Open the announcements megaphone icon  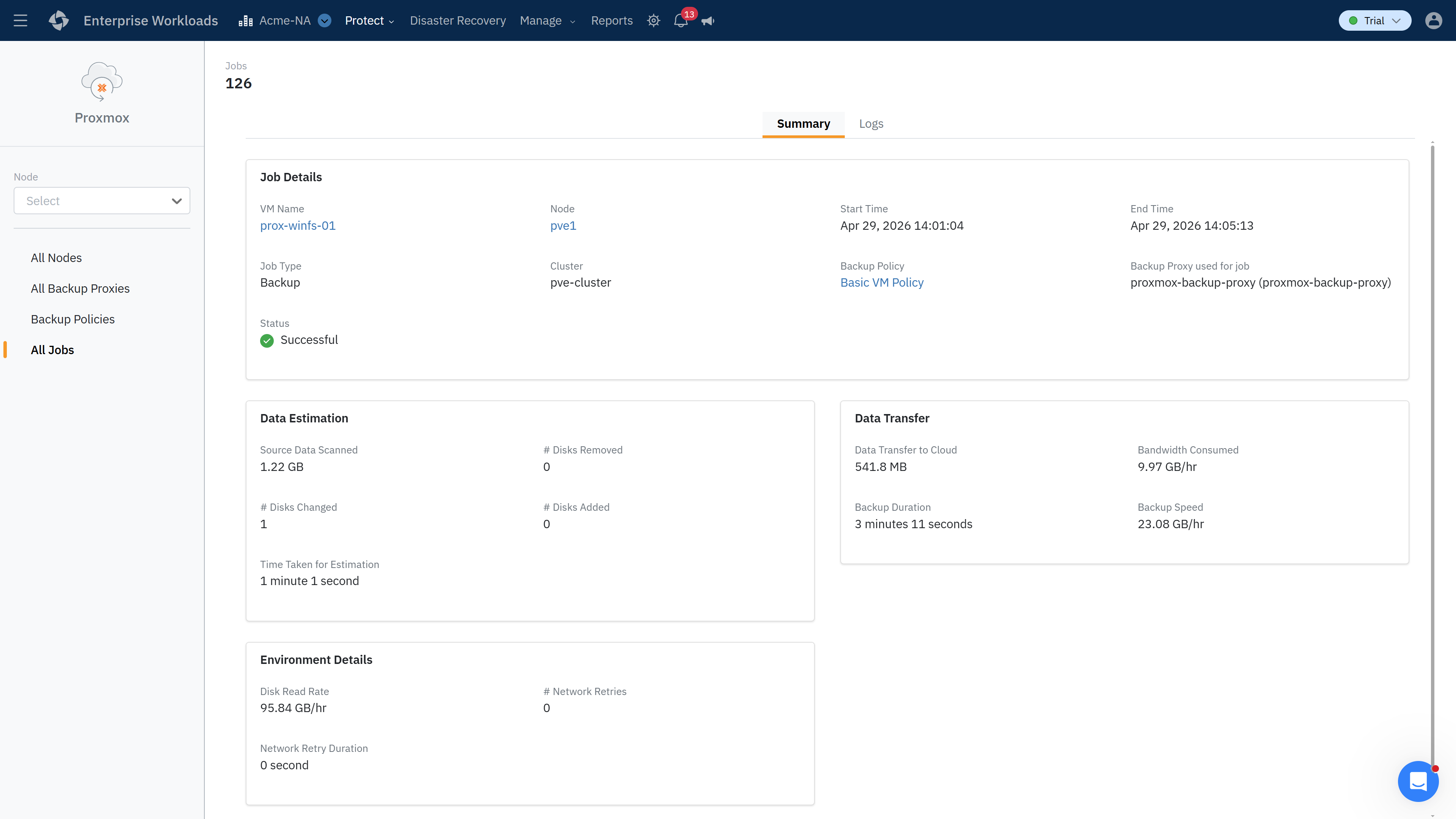click(x=708, y=21)
